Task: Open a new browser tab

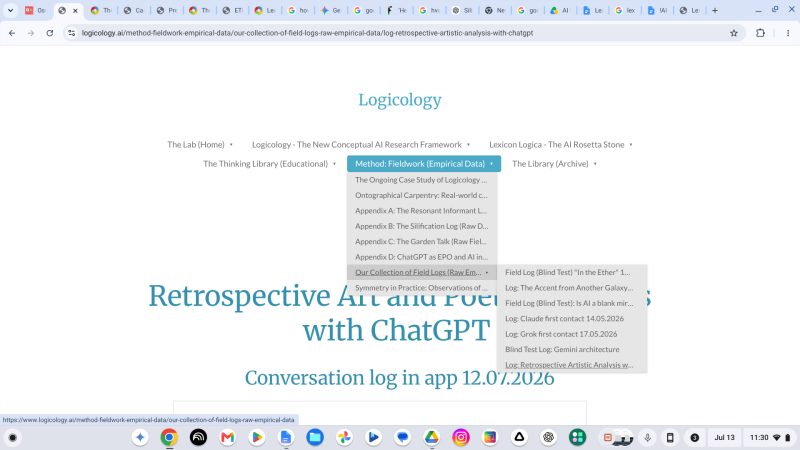Action: (715, 10)
